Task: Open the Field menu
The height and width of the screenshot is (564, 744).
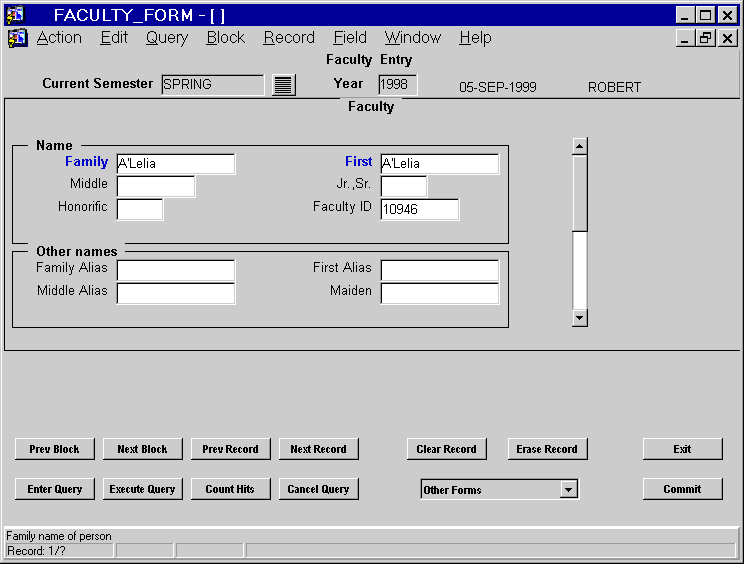Action: click(350, 37)
